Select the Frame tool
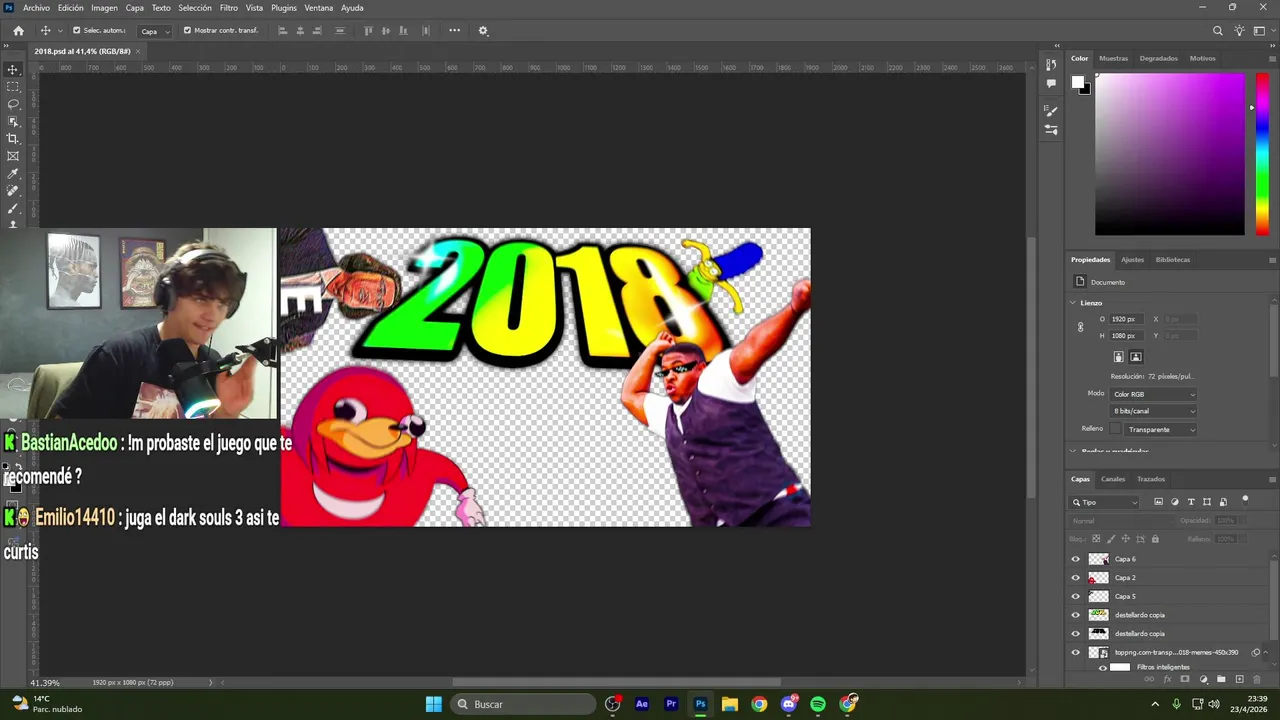Image resolution: width=1280 pixels, height=720 pixels. click(13, 156)
